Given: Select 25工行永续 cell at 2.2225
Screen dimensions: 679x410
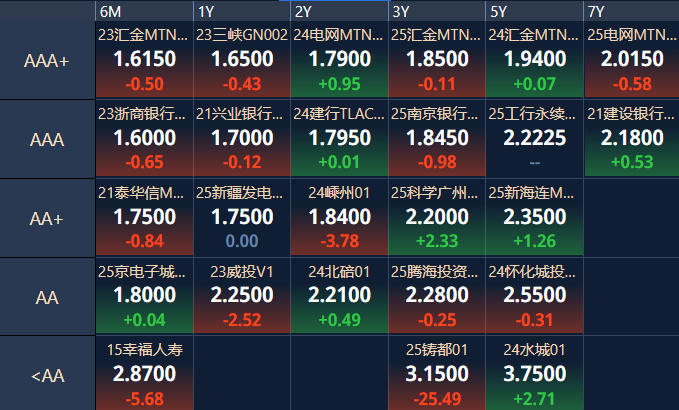Looking at the screenshot, I should (534, 138).
